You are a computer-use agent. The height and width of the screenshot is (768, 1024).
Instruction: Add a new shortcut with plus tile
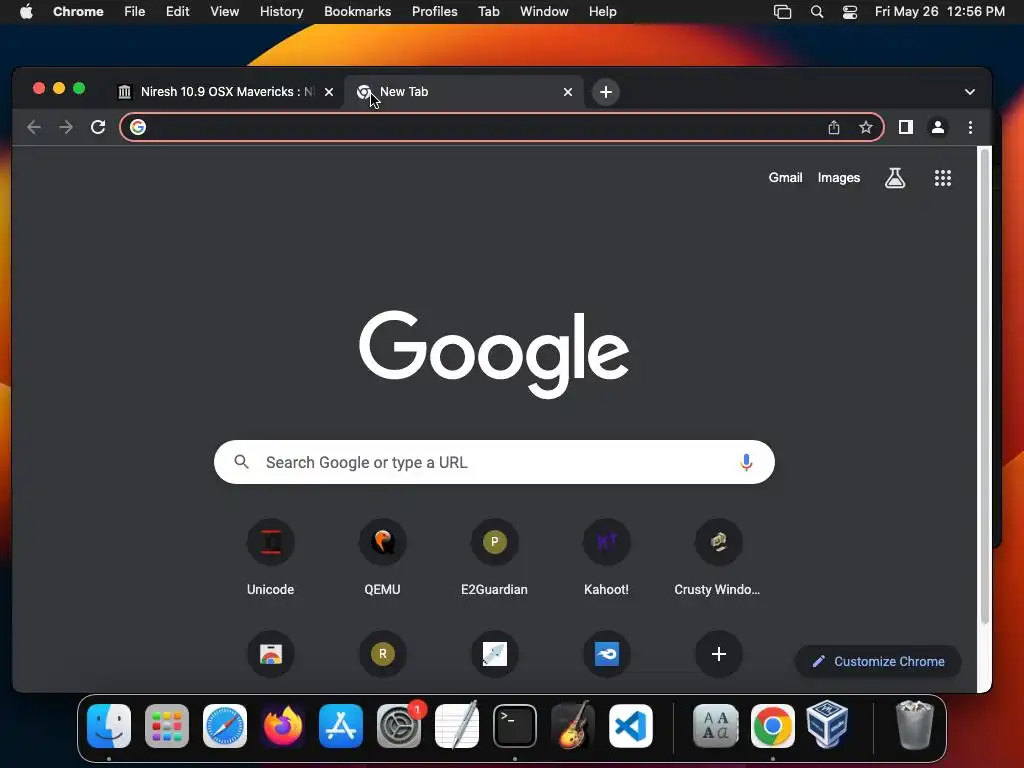(x=718, y=654)
